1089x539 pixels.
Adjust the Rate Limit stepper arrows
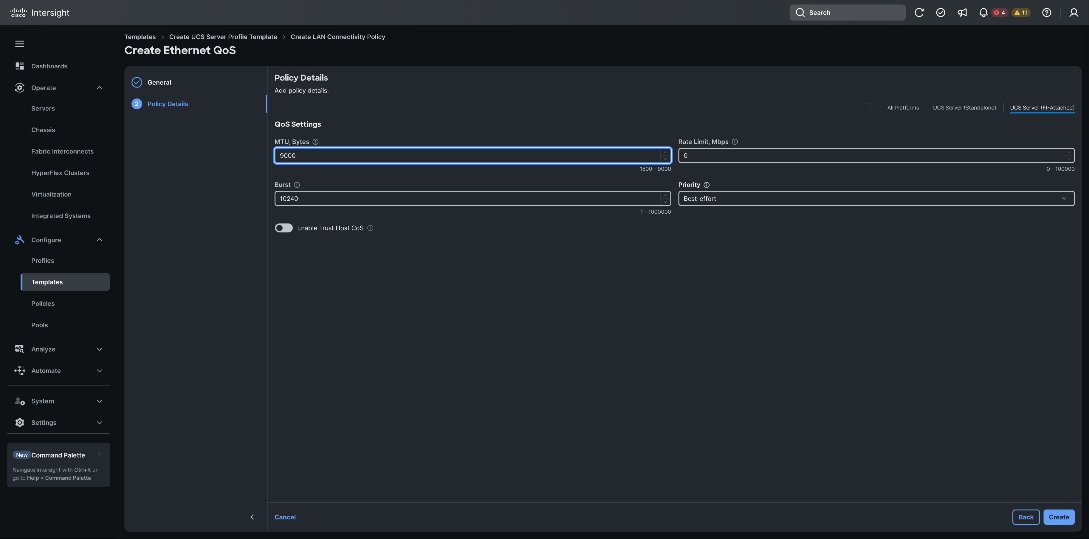coord(1068,156)
